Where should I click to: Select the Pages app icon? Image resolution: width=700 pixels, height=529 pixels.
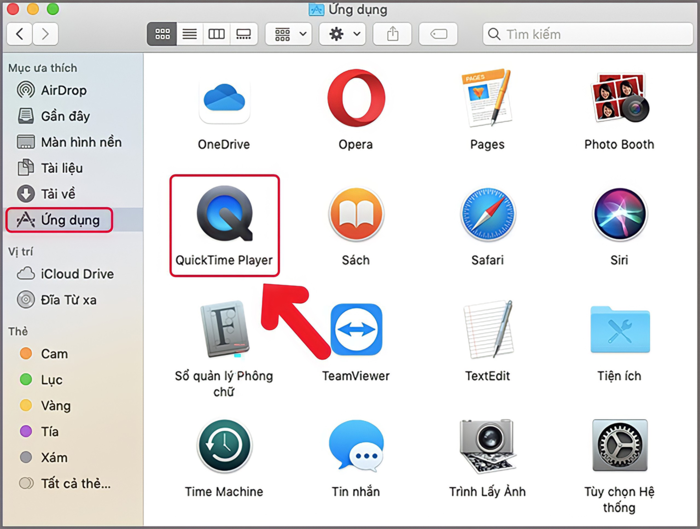[x=487, y=98]
